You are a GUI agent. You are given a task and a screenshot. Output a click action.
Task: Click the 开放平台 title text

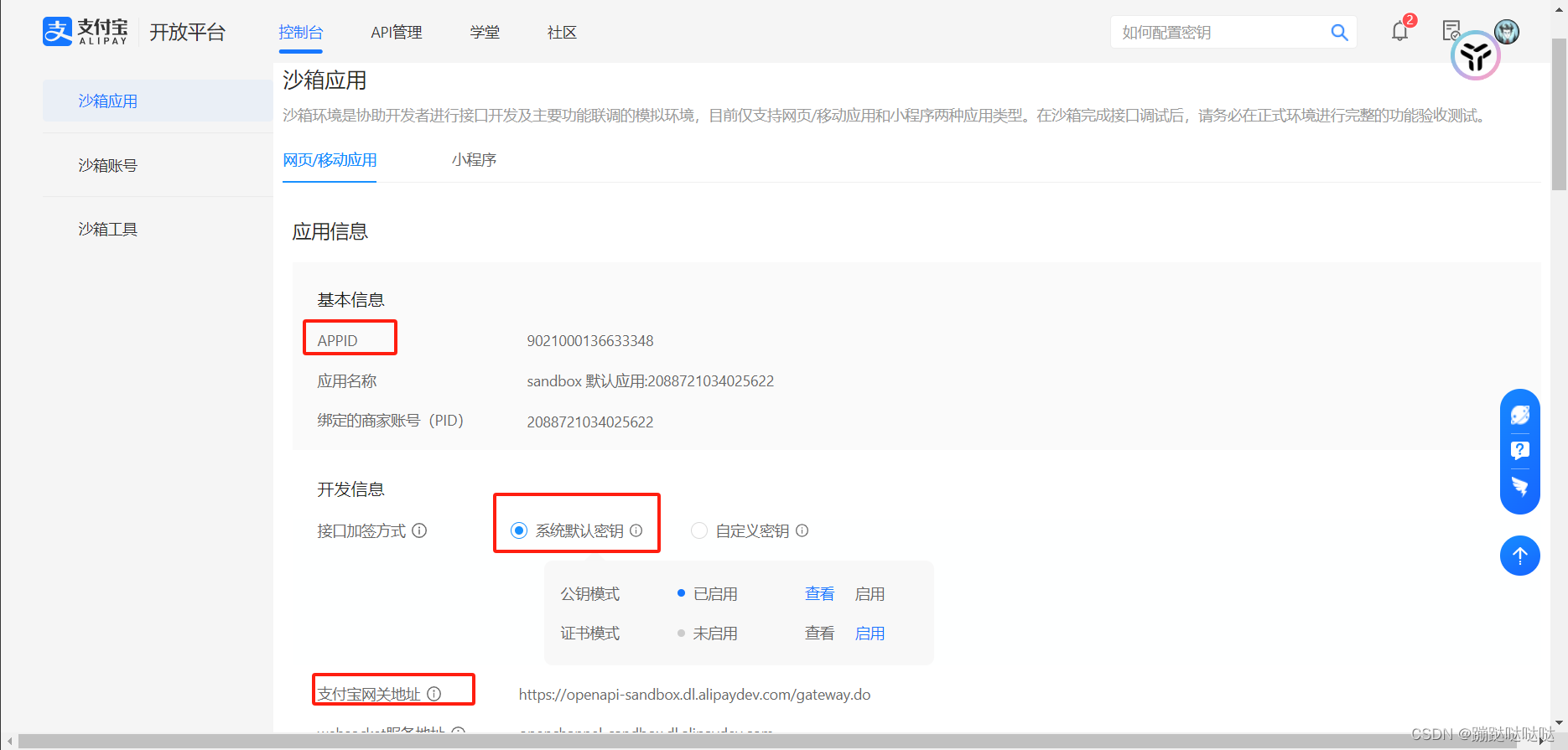(187, 32)
